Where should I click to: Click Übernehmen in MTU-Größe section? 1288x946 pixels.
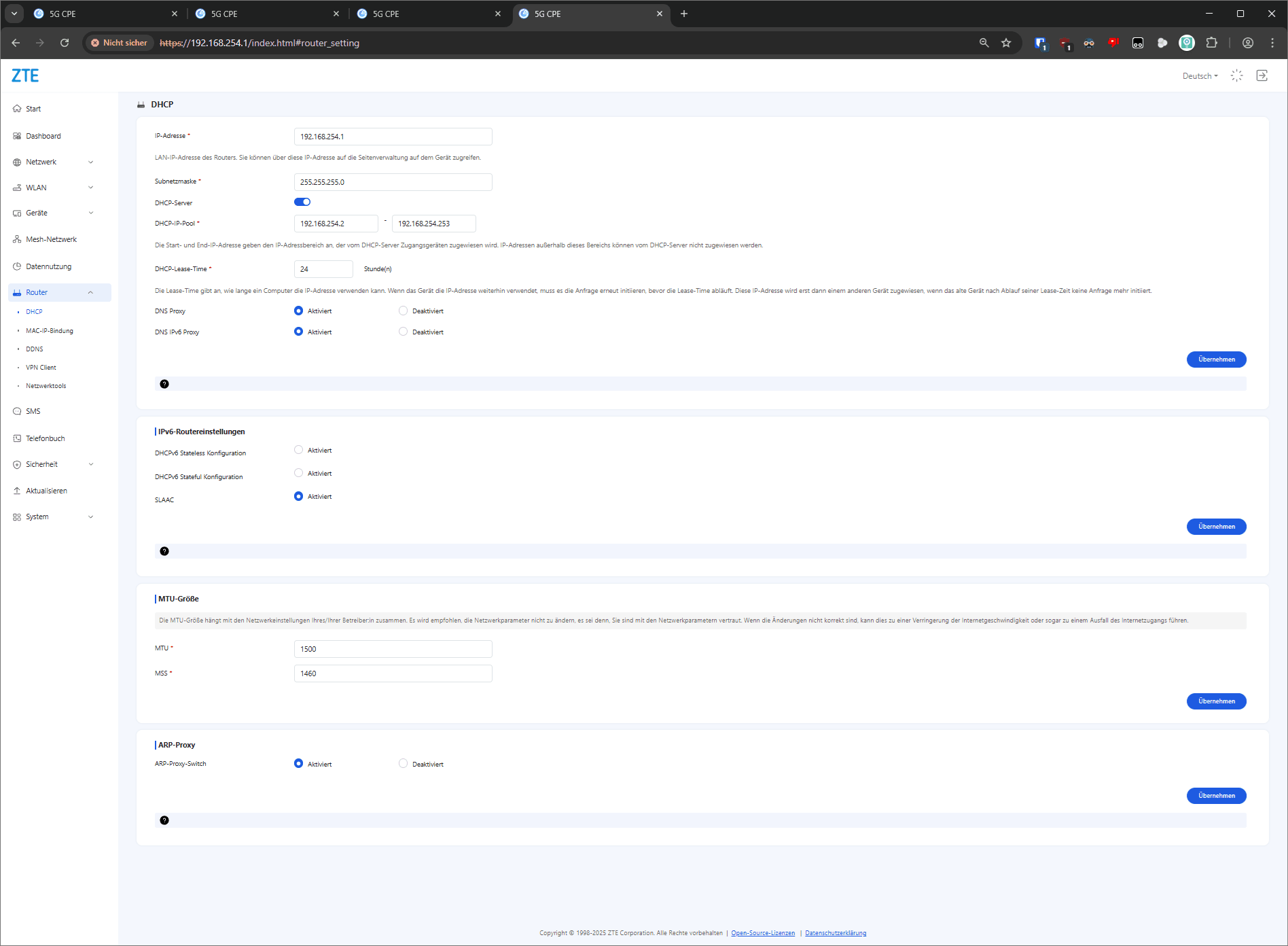(x=1216, y=701)
